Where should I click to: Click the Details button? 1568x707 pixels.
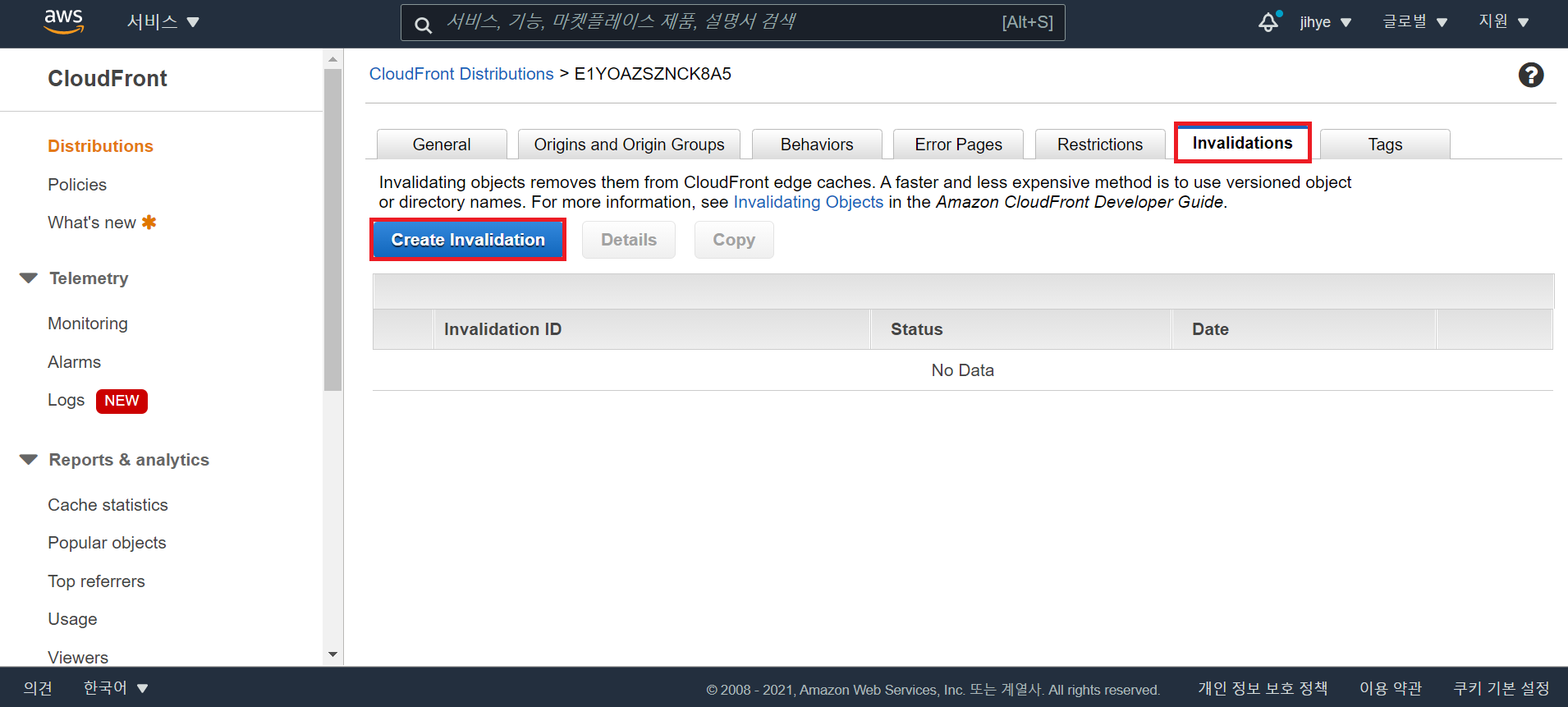629,240
